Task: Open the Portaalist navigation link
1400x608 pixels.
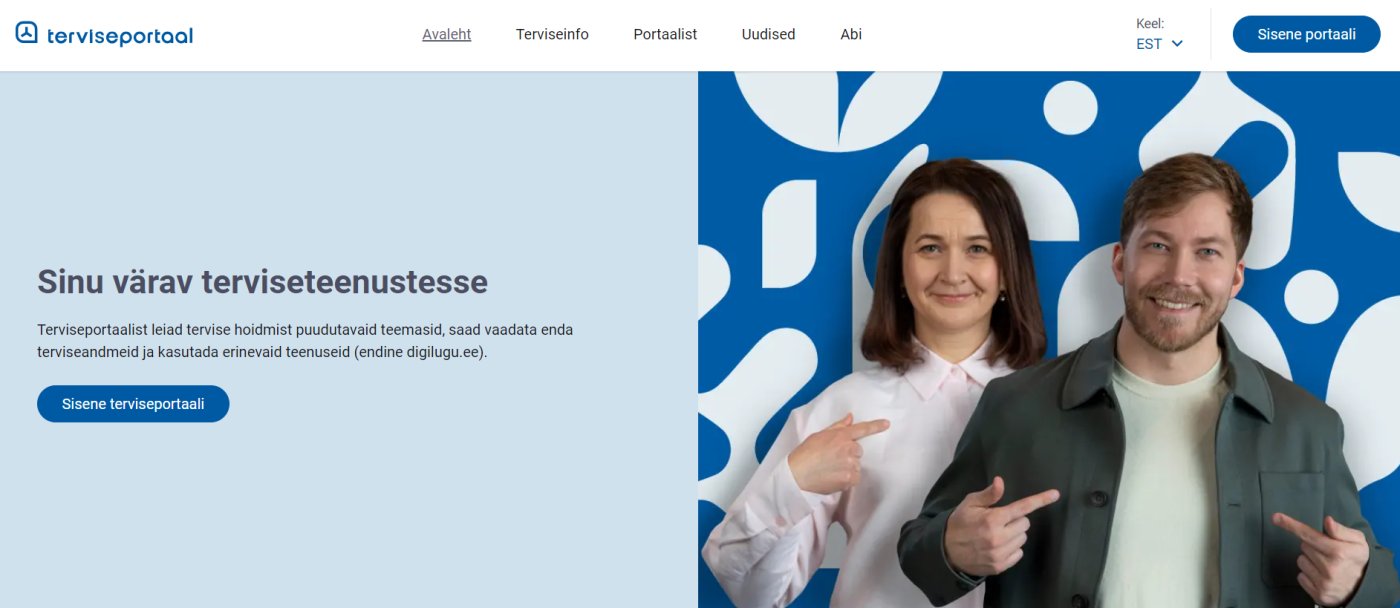Action: tap(665, 34)
